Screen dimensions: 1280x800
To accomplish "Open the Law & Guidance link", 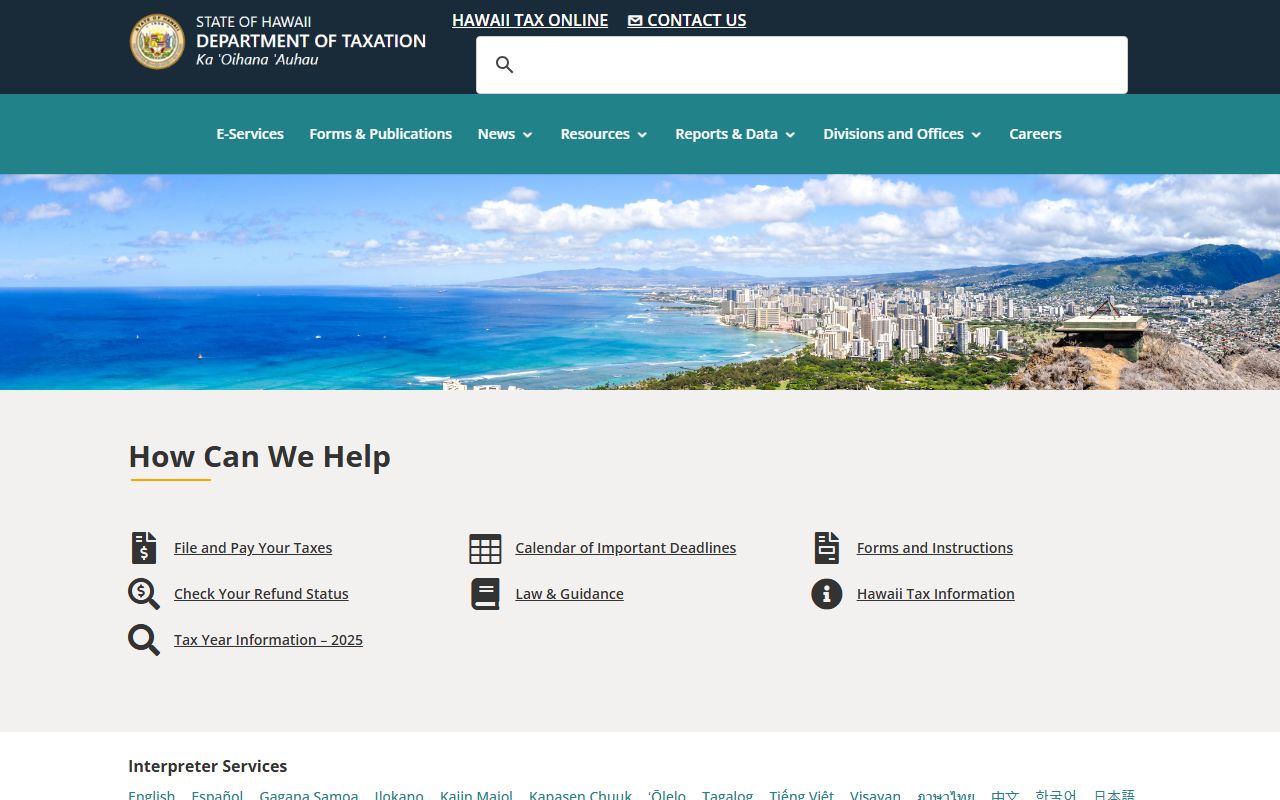I will click(x=569, y=594).
